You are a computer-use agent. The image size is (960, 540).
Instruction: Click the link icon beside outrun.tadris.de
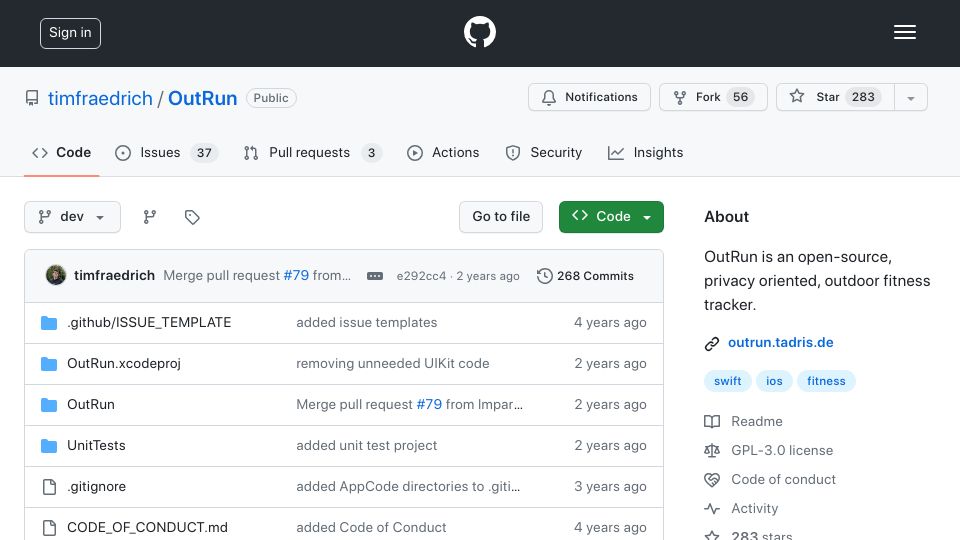coord(711,343)
